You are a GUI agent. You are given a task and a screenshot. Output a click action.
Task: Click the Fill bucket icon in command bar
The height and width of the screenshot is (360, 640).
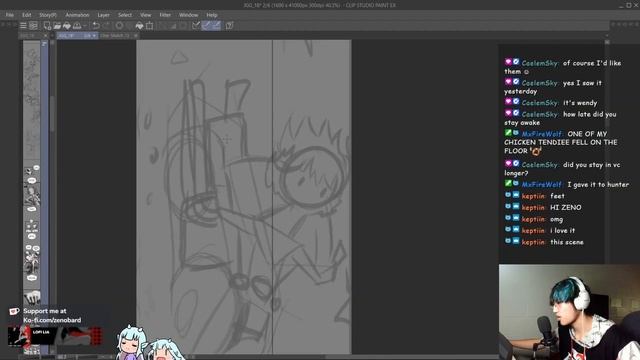(x=140, y=26)
